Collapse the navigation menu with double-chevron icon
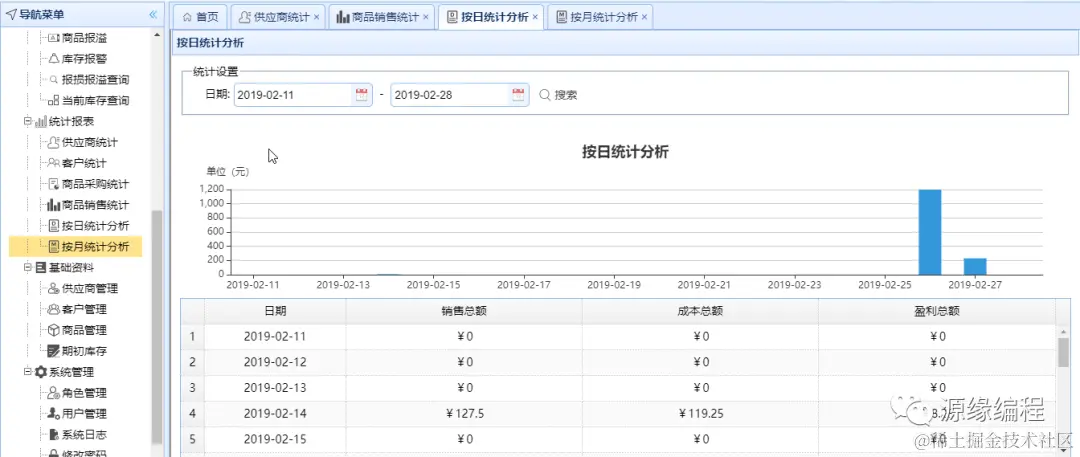 [x=153, y=14]
